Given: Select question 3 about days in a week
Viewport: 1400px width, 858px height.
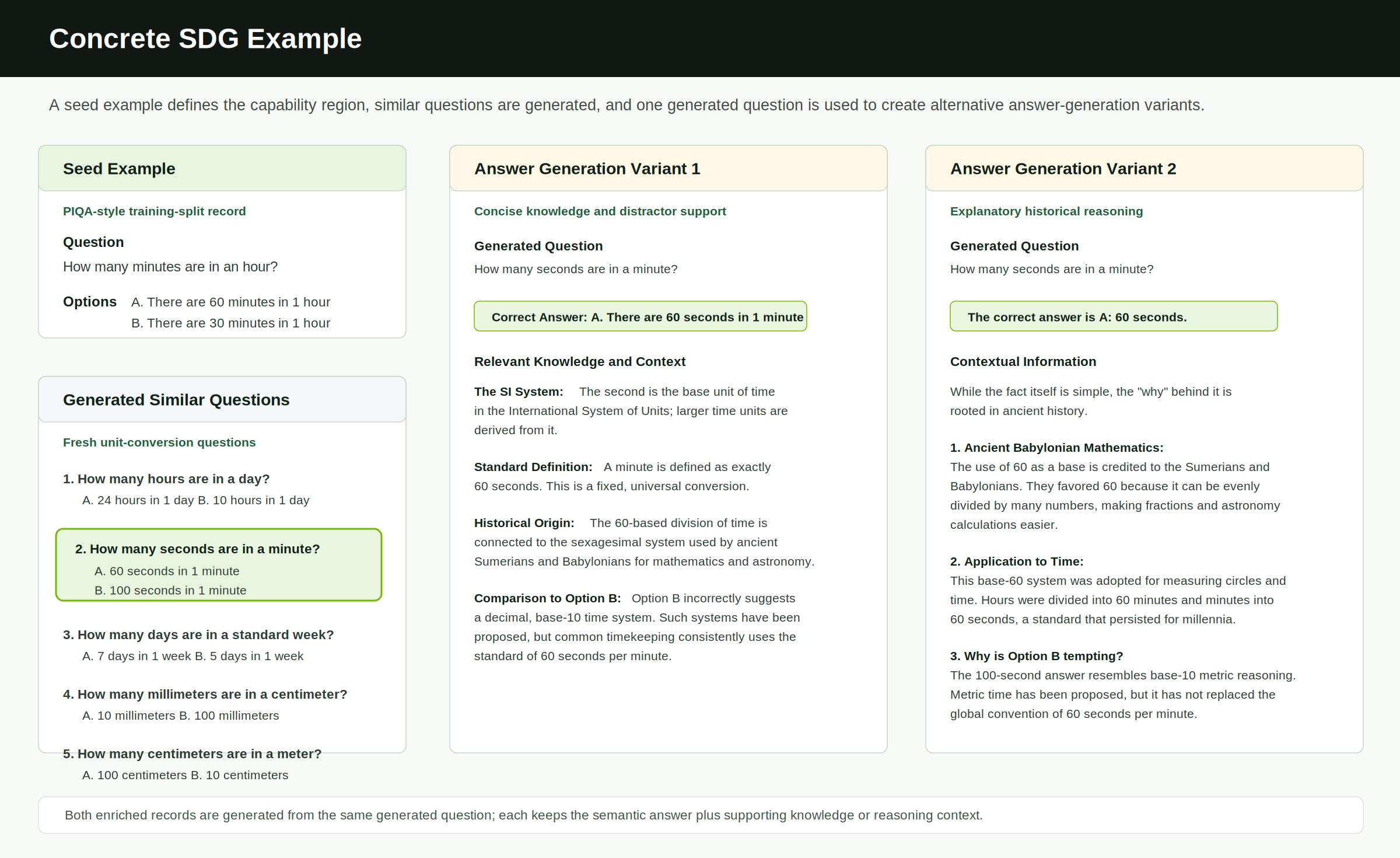Looking at the screenshot, I should tap(198, 634).
